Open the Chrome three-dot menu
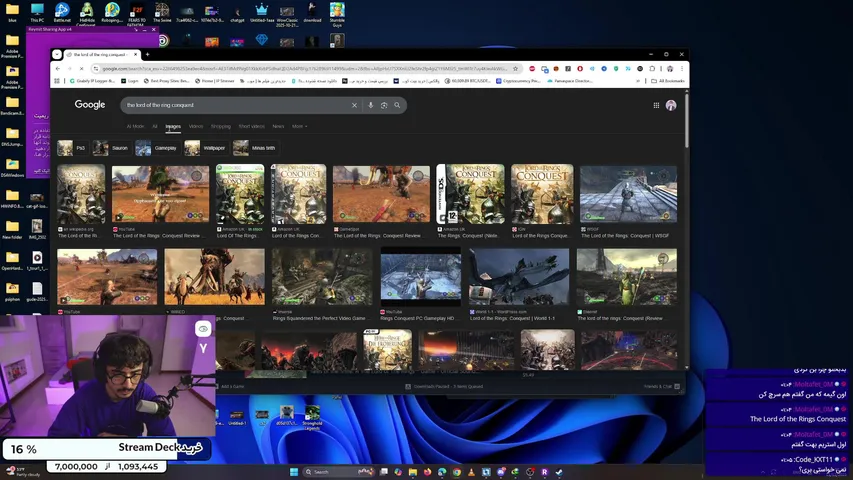 (x=682, y=69)
